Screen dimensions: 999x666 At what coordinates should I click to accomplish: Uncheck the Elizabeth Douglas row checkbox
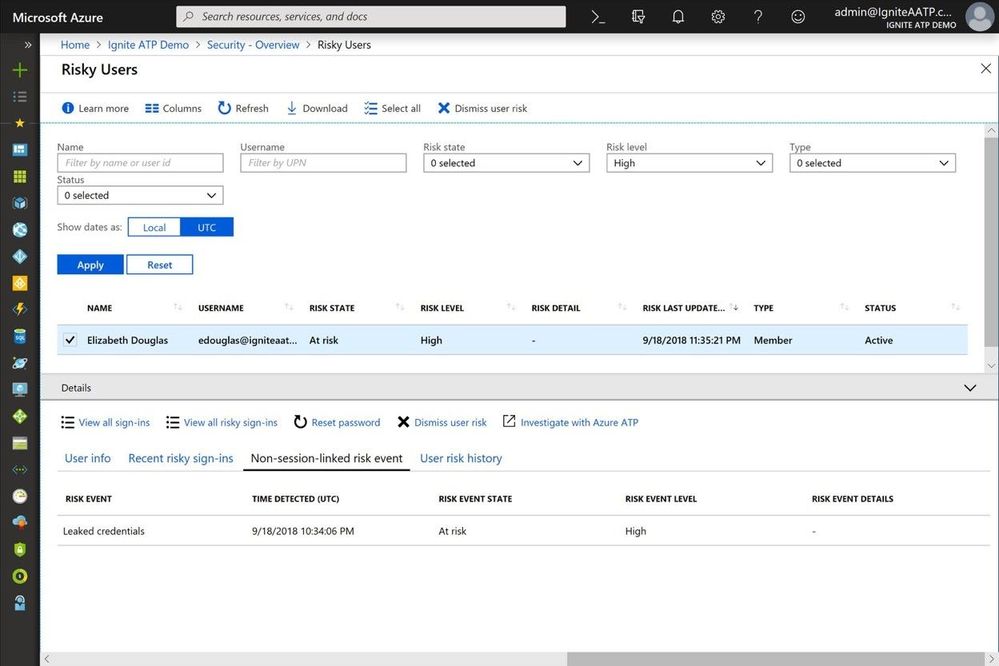tap(70, 340)
